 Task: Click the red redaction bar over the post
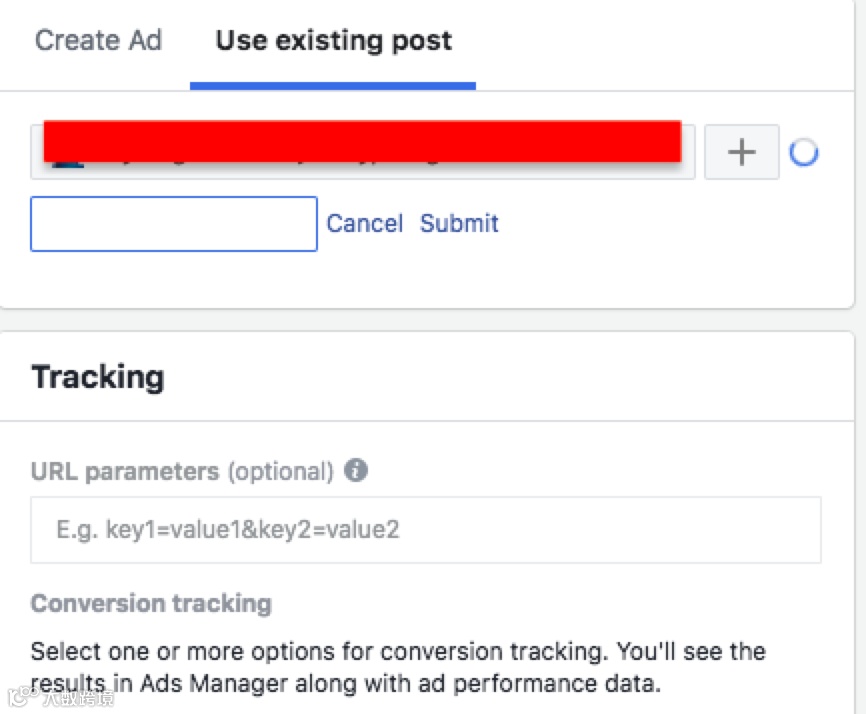coord(362,139)
